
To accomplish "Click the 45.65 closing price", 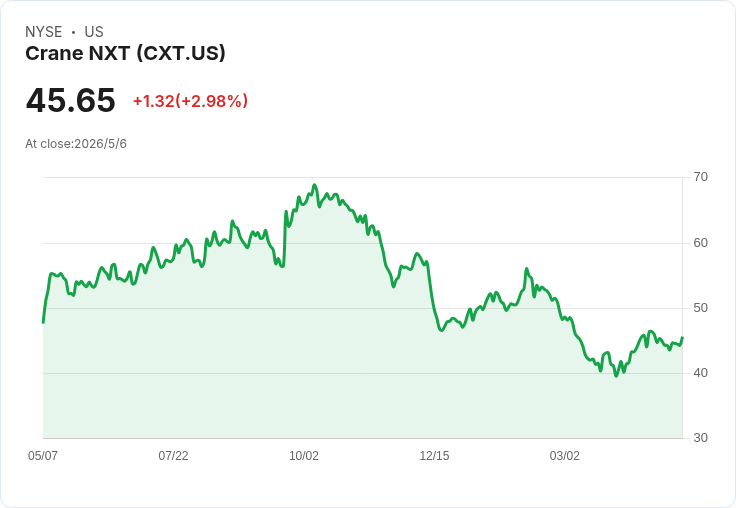I will (x=70, y=100).
